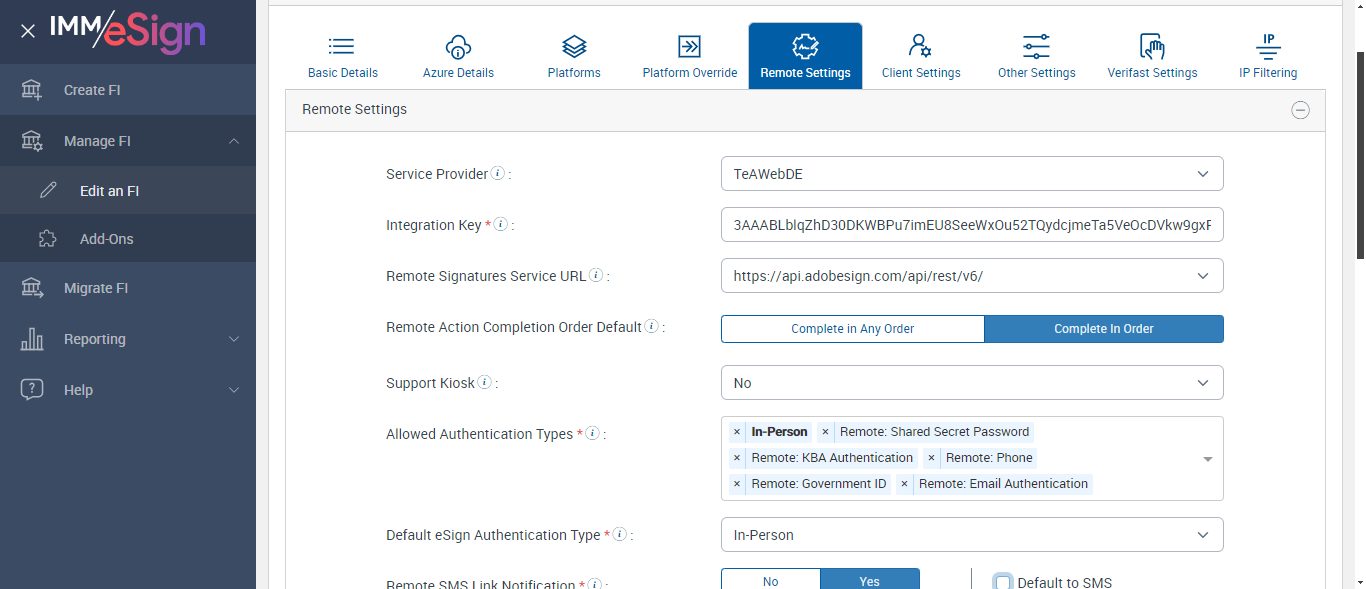This screenshot has height=589, width=1366.
Task: Click the Create FI bank icon
Action: pyautogui.click(x=32, y=90)
